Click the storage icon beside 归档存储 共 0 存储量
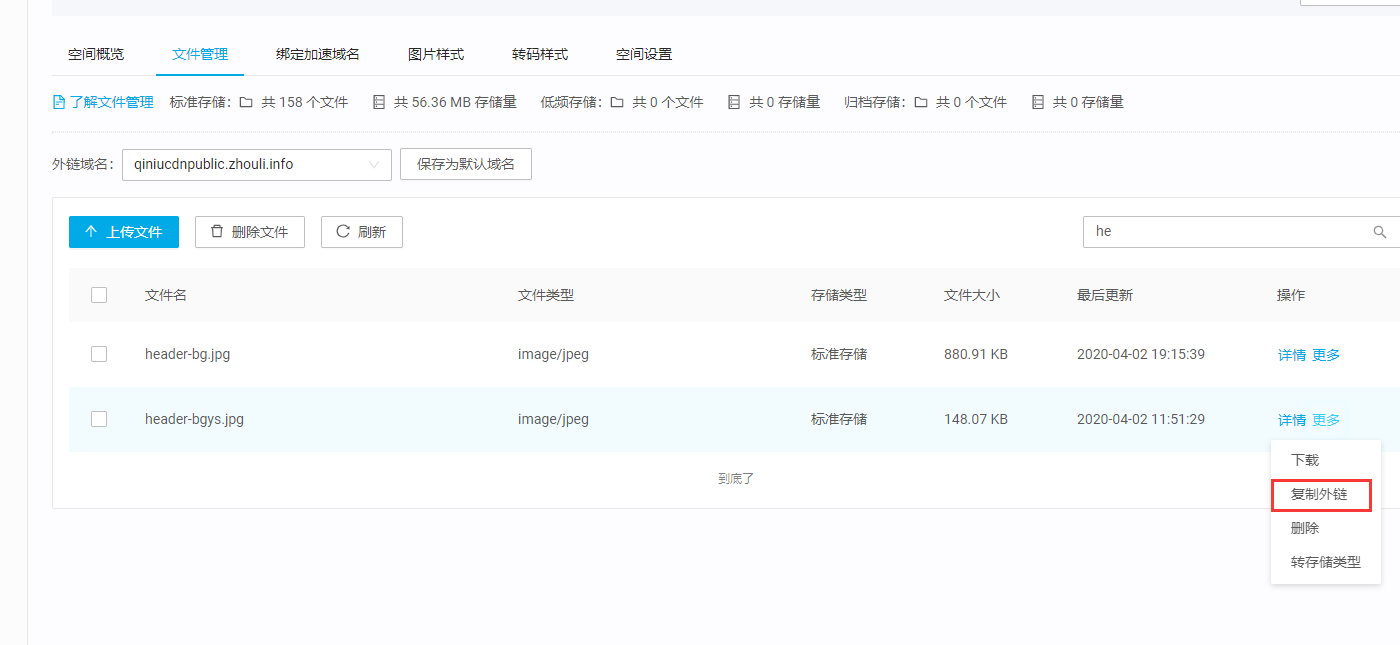 [1037, 102]
